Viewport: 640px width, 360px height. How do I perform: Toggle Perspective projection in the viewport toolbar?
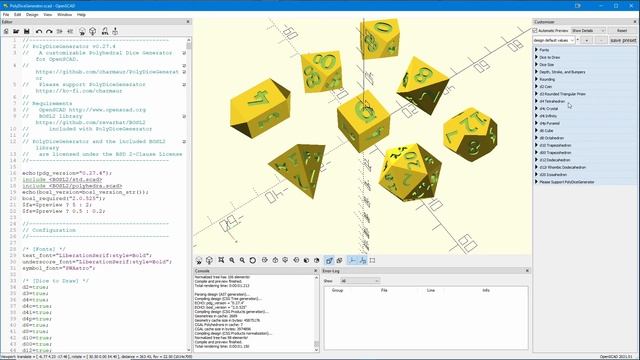[329, 260]
